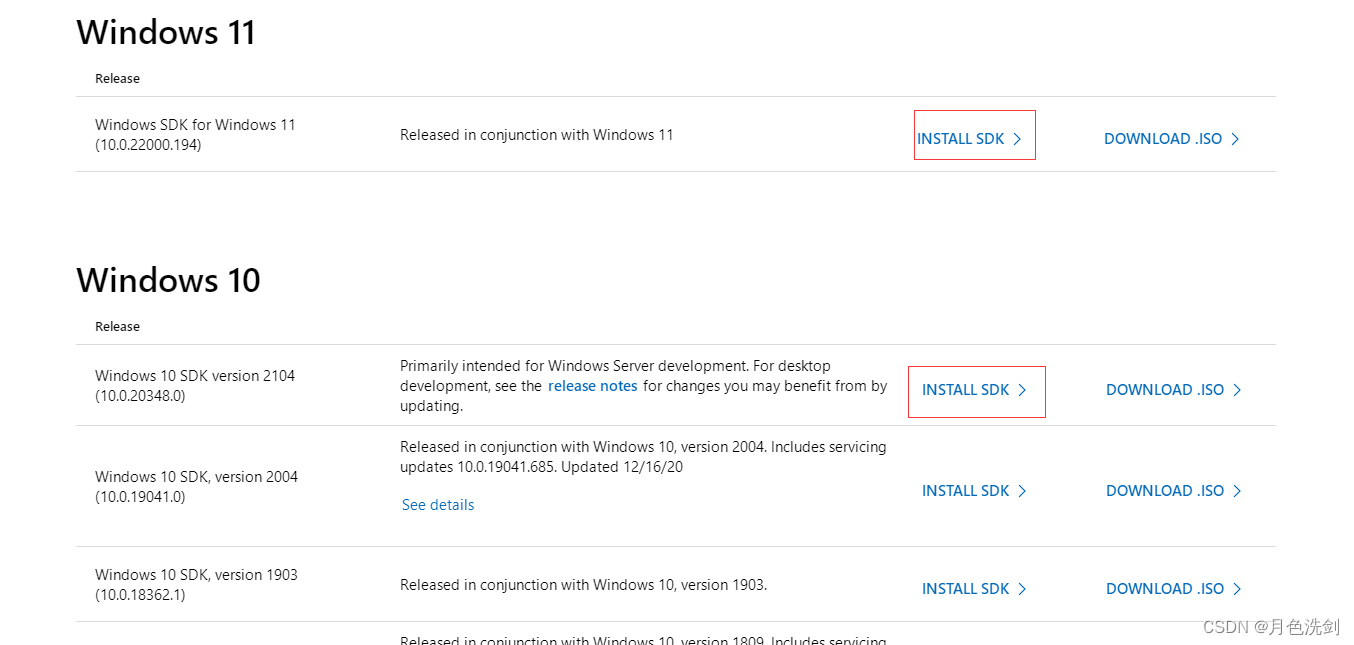Download the .ISO for Windows 11 SDK
This screenshot has width=1354, height=645.
click(1165, 138)
